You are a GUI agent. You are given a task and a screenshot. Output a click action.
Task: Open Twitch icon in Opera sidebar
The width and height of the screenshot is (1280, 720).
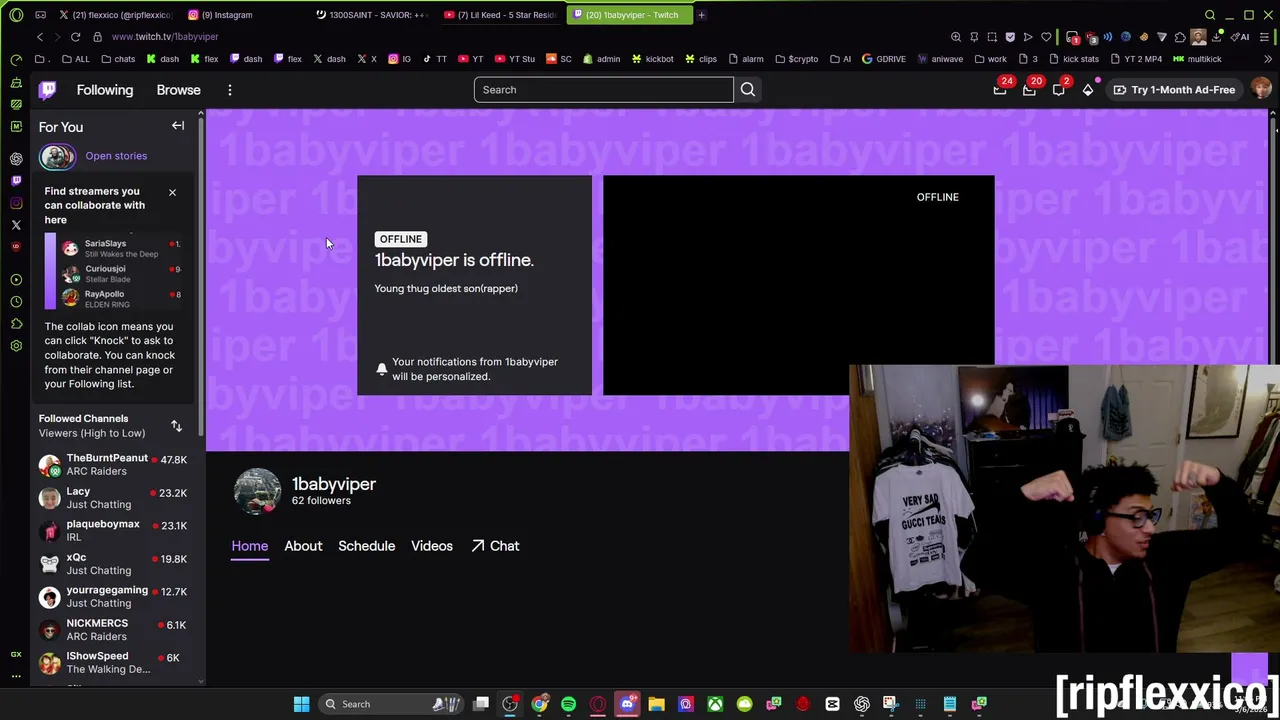click(x=16, y=181)
